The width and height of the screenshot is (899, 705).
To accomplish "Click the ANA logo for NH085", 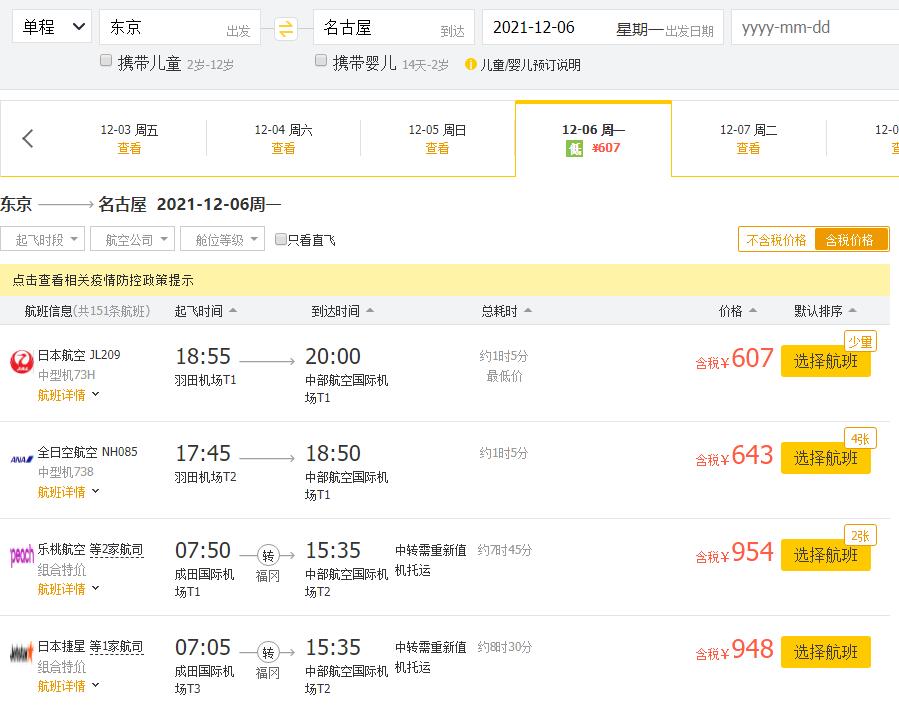I will 22,459.
